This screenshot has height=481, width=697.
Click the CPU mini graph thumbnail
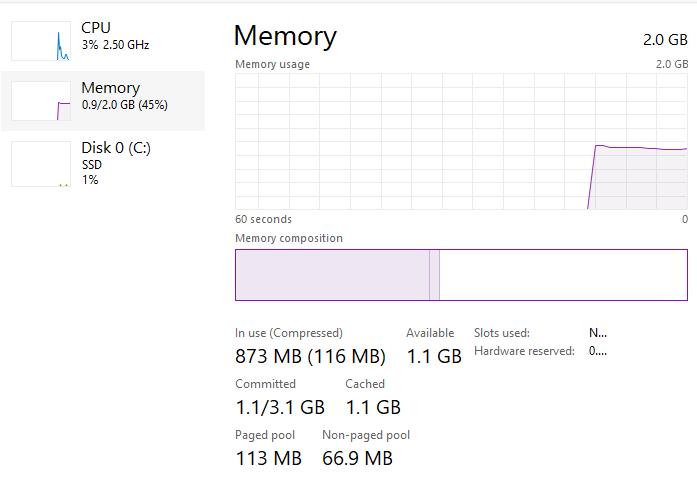tap(41, 40)
